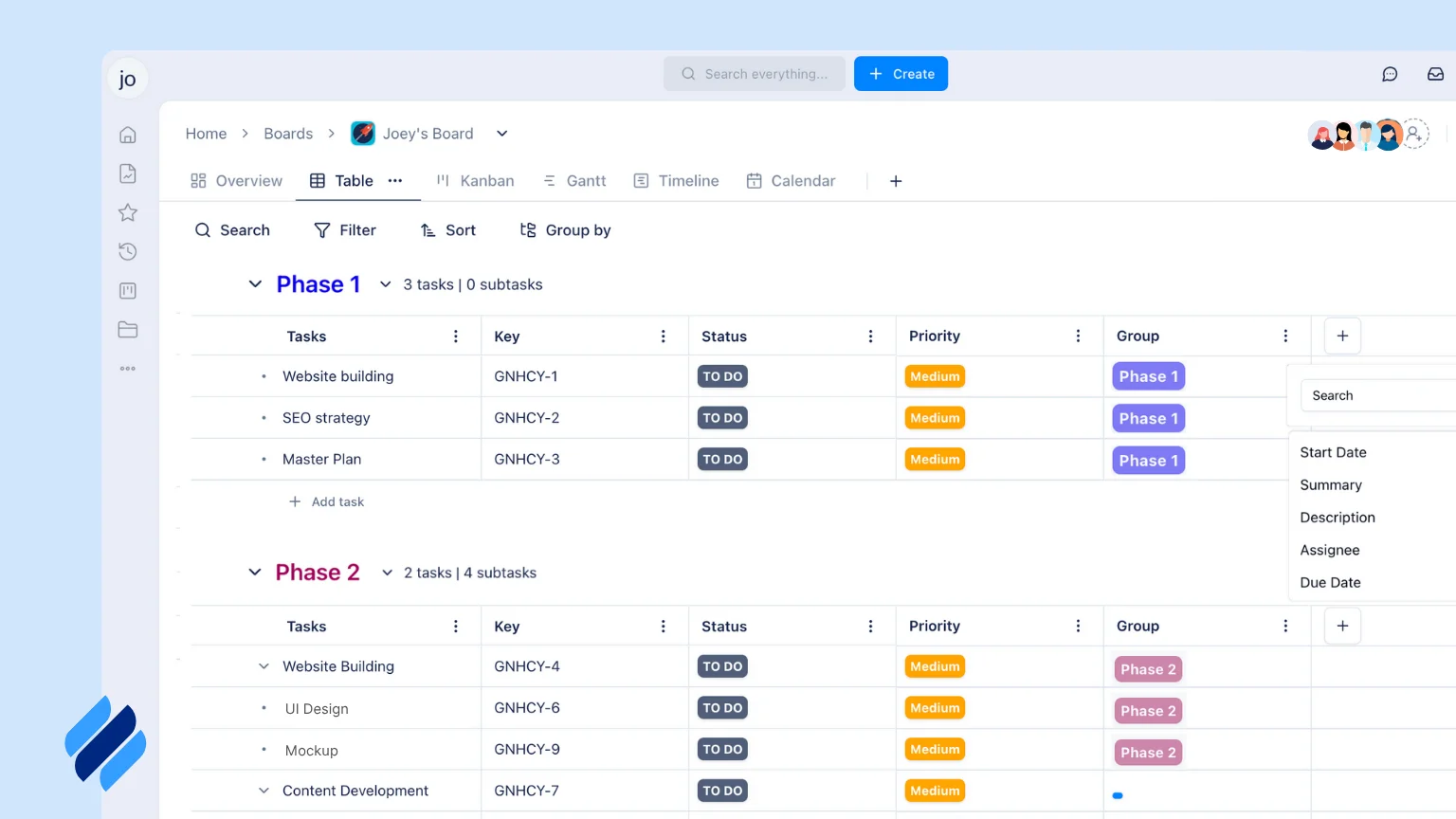The image size is (1456, 819).
Task: Click the Medium priority badge on GNHCY-1
Action: coord(935,376)
